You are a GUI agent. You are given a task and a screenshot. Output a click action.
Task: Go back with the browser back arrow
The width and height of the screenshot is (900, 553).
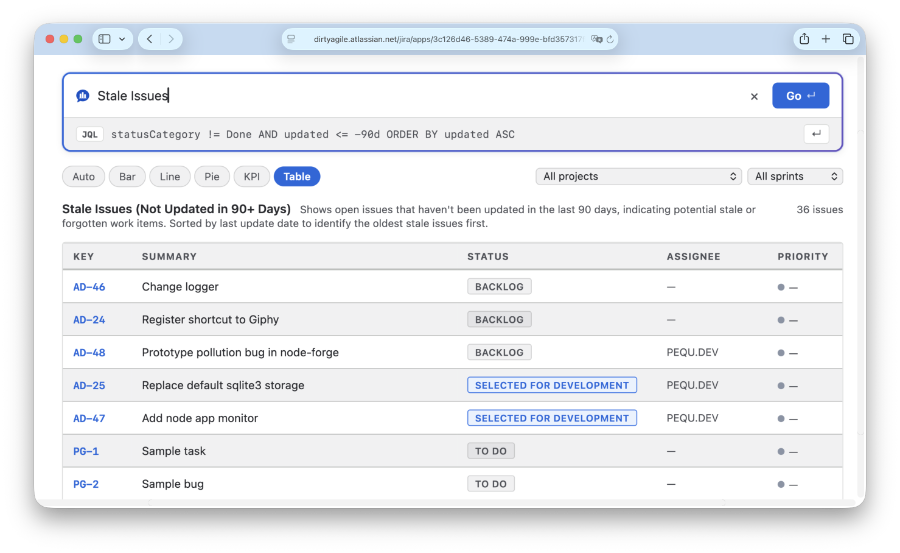[150, 39]
